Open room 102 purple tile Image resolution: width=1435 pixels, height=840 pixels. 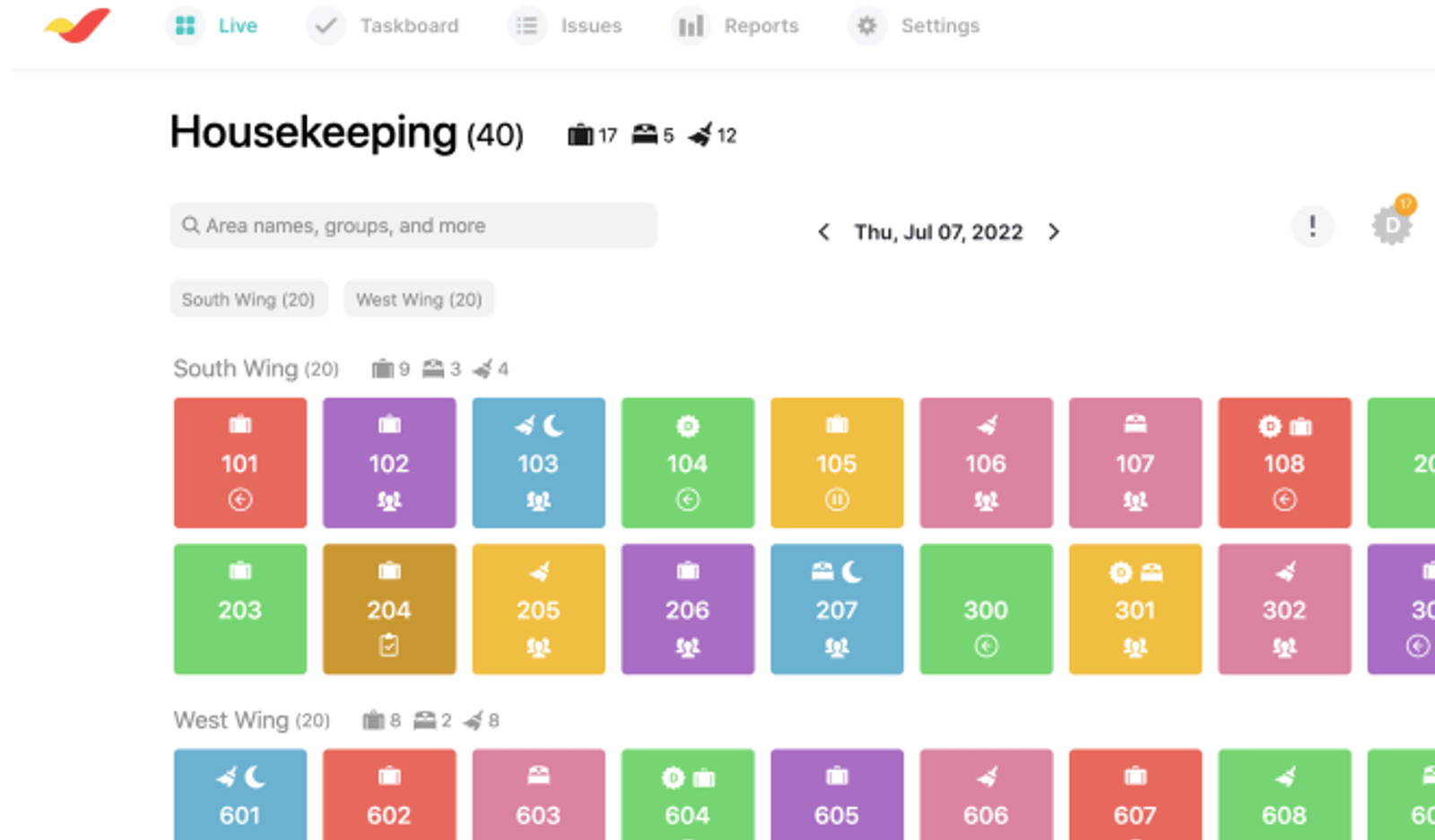pos(389,463)
